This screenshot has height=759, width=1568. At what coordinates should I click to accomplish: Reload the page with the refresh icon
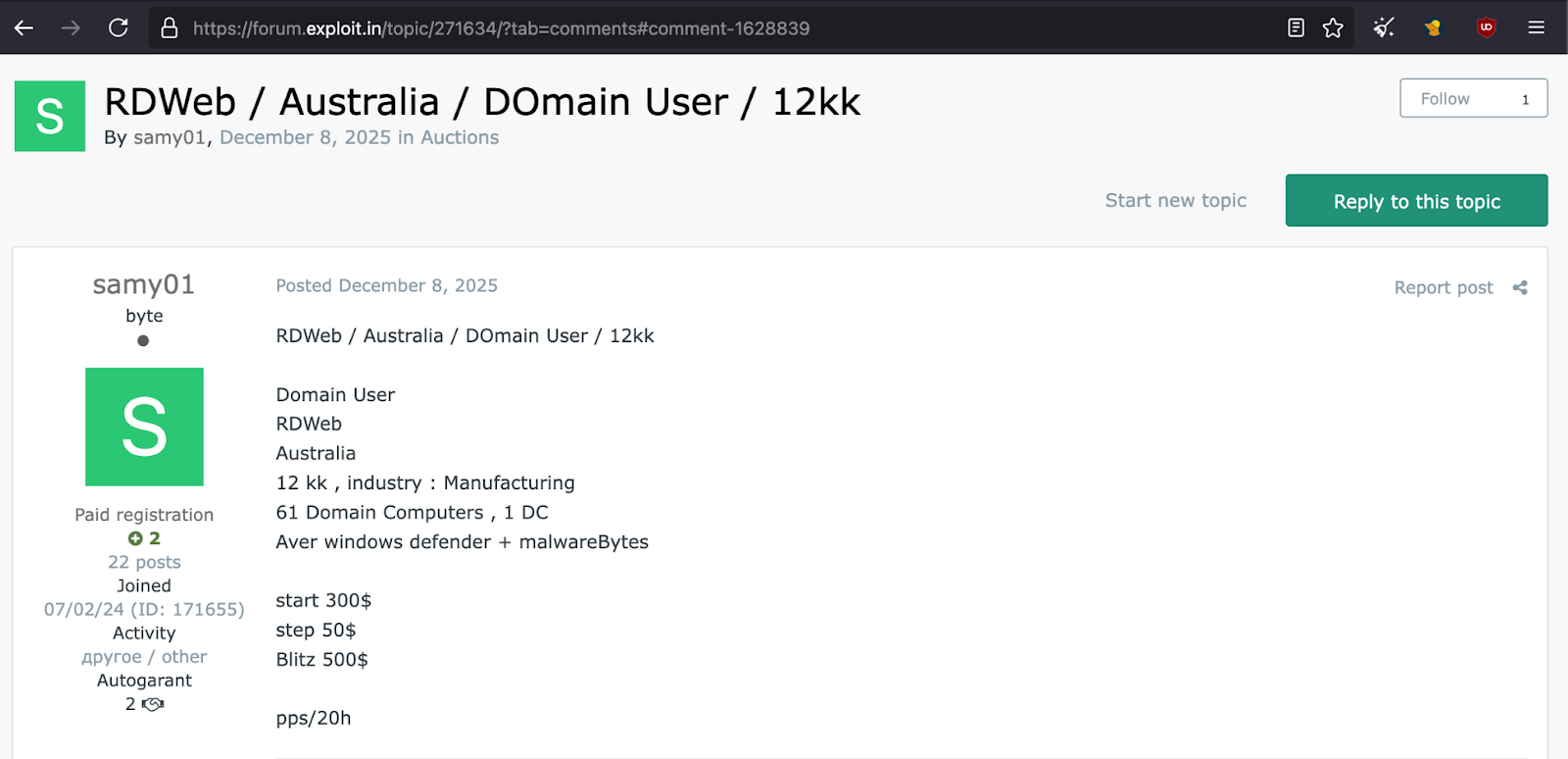[119, 27]
